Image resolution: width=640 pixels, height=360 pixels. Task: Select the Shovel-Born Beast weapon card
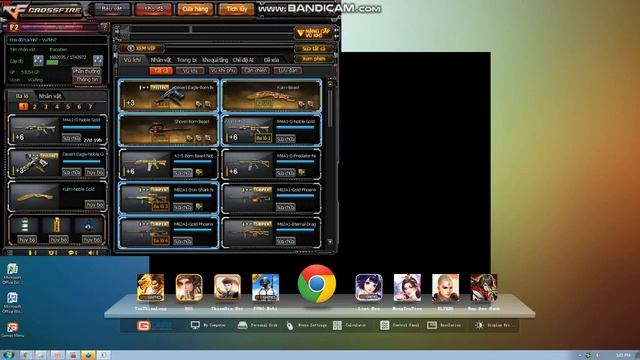click(x=169, y=130)
